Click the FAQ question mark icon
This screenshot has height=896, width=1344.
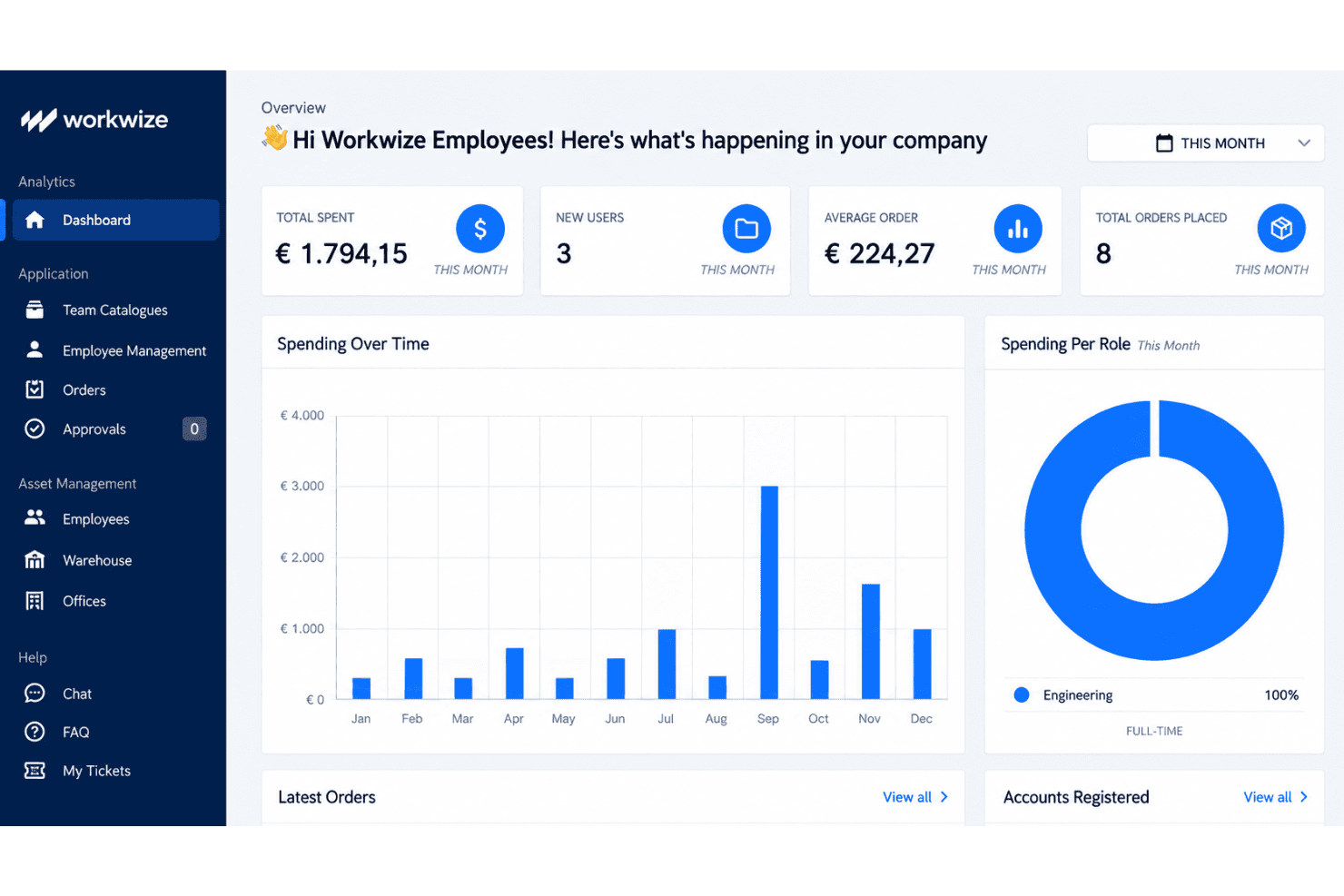pyautogui.click(x=35, y=732)
